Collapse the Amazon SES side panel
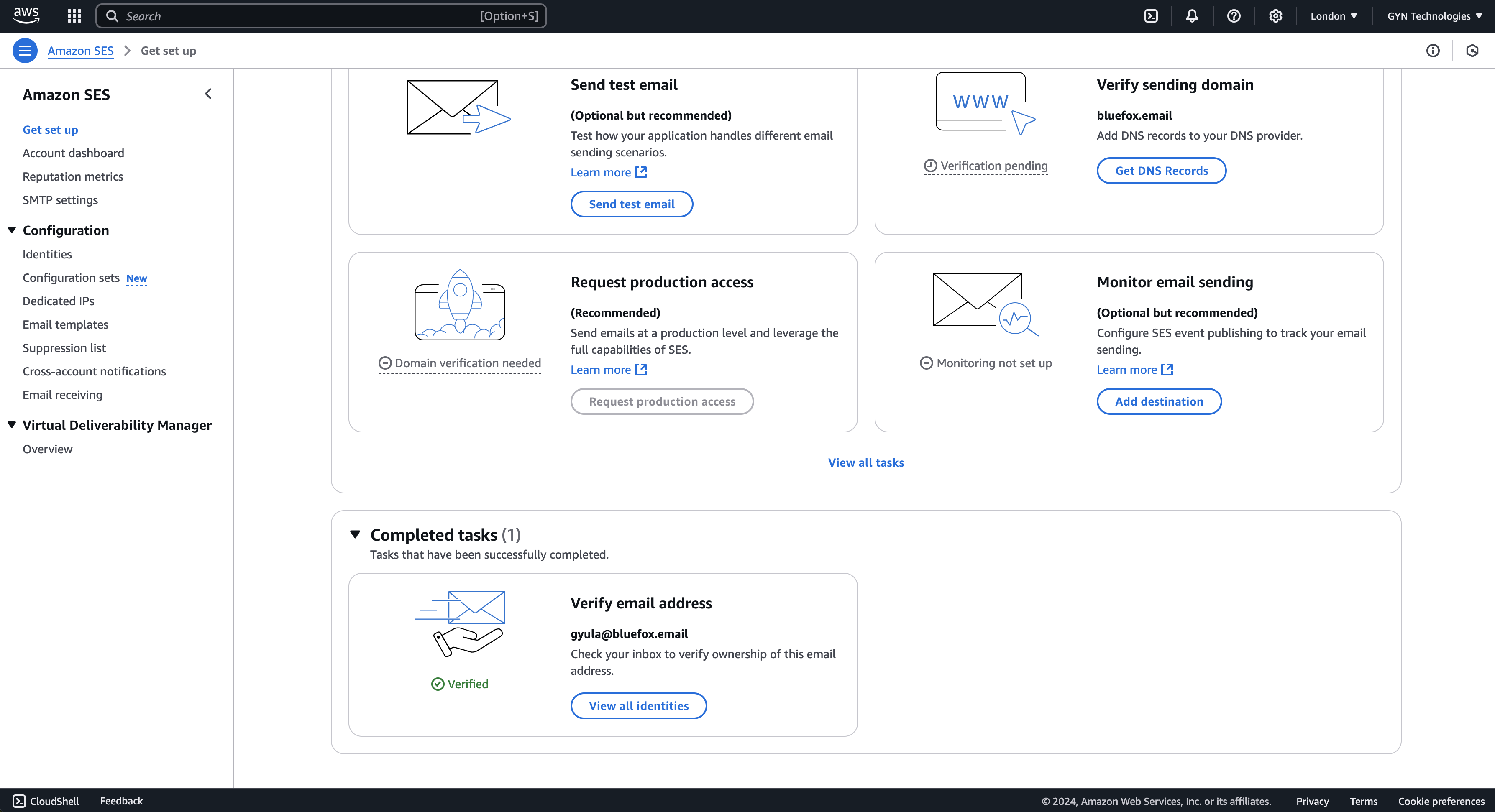 [x=208, y=93]
